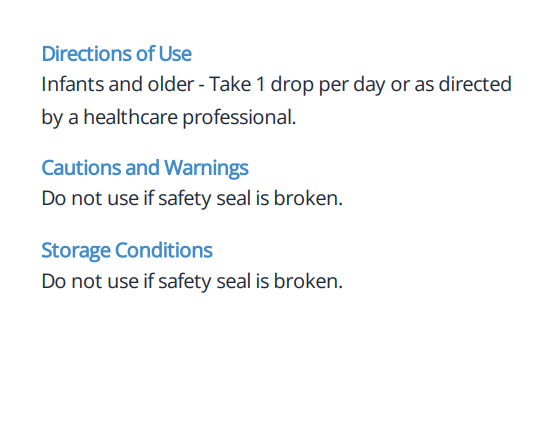Viewport: 550px width, 436px height.
Task: Select the Cautions and Warnings heading
Action: coord(145,168)
